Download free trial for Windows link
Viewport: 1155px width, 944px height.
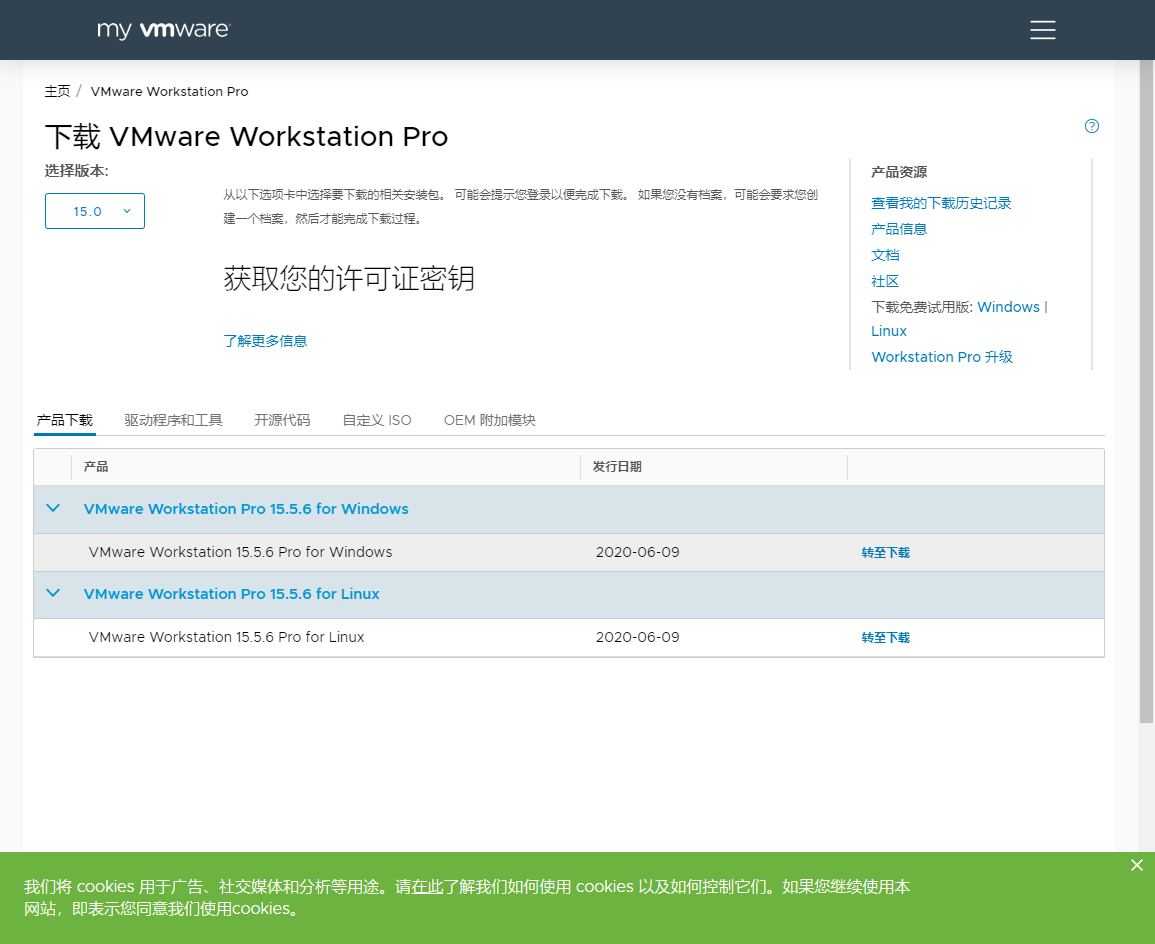tap(1008, 307)
